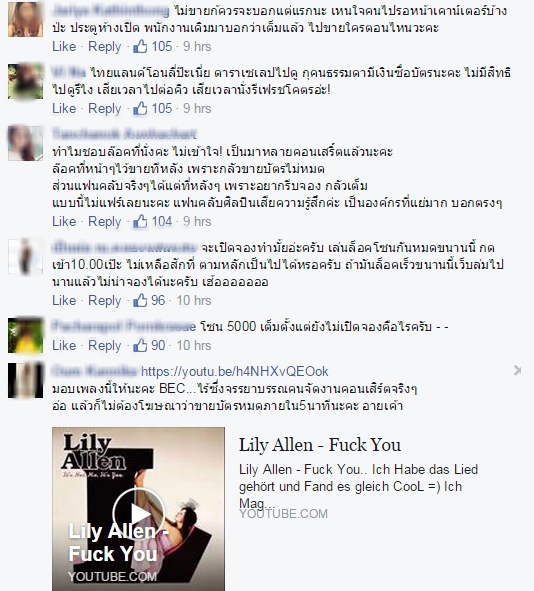Image resolution: width=534 pixels, height=591 pixels.
Task: Open the youtu.be/h4NHXvQEOok link
Action: pos(235,371)
